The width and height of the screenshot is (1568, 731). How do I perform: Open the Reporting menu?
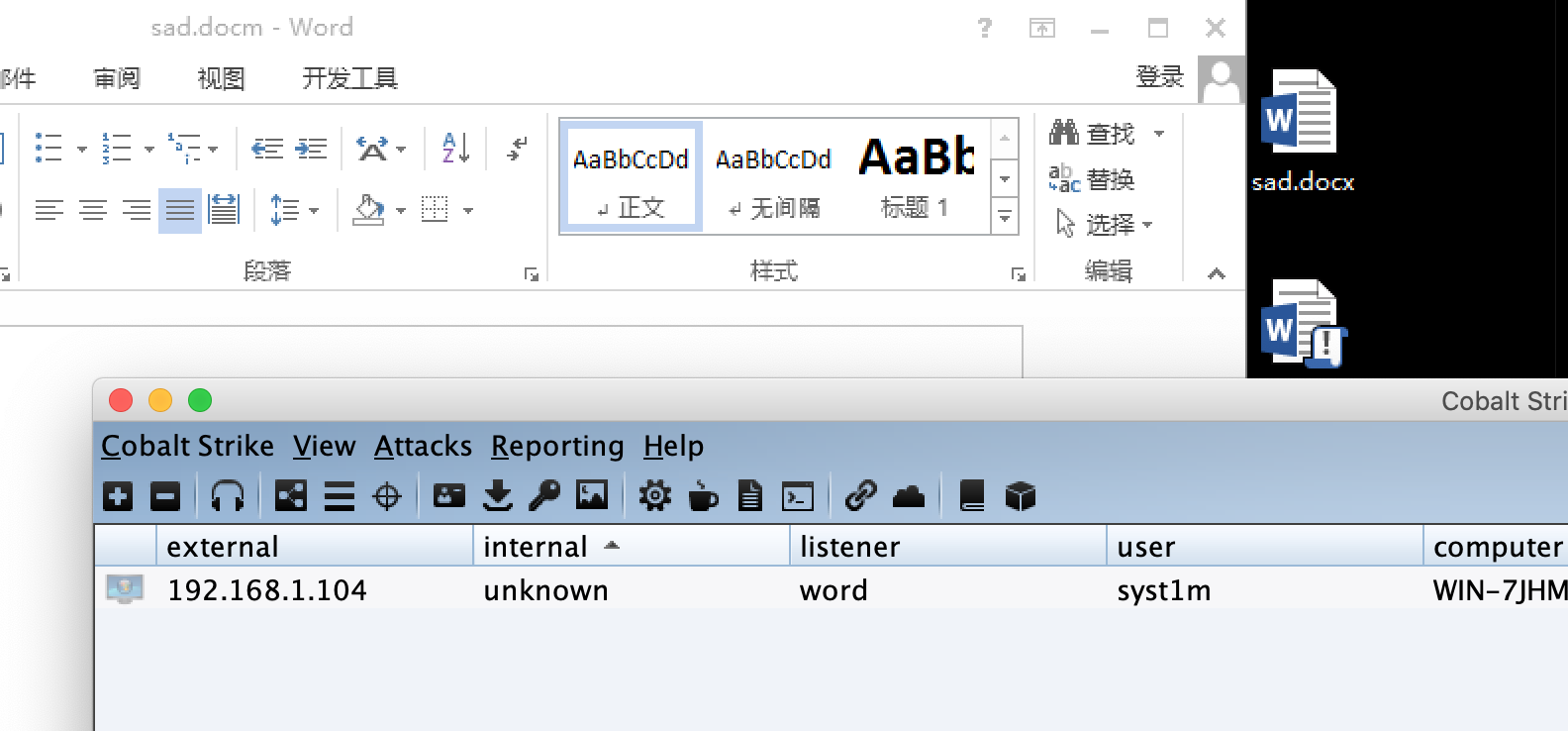coord(557,446)
